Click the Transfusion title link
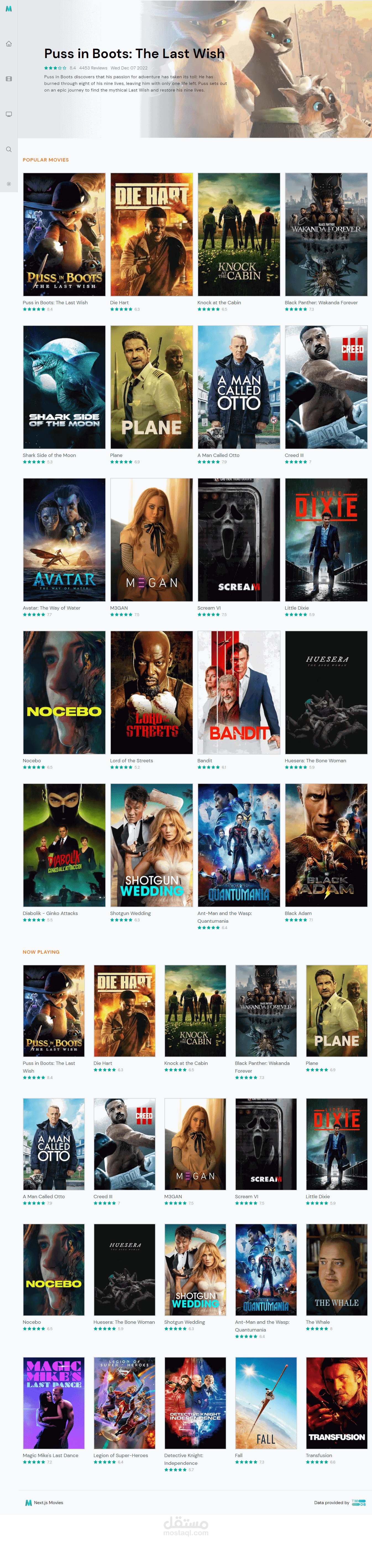This screenshot has width=372, height=1568. (319, 1455)
